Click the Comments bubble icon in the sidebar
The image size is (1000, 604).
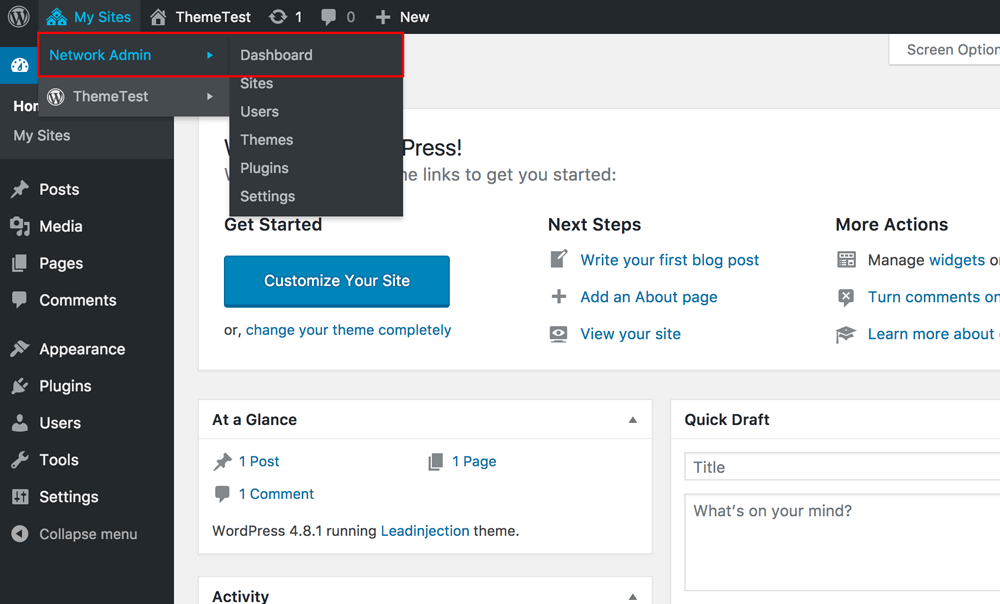[20, 299]
